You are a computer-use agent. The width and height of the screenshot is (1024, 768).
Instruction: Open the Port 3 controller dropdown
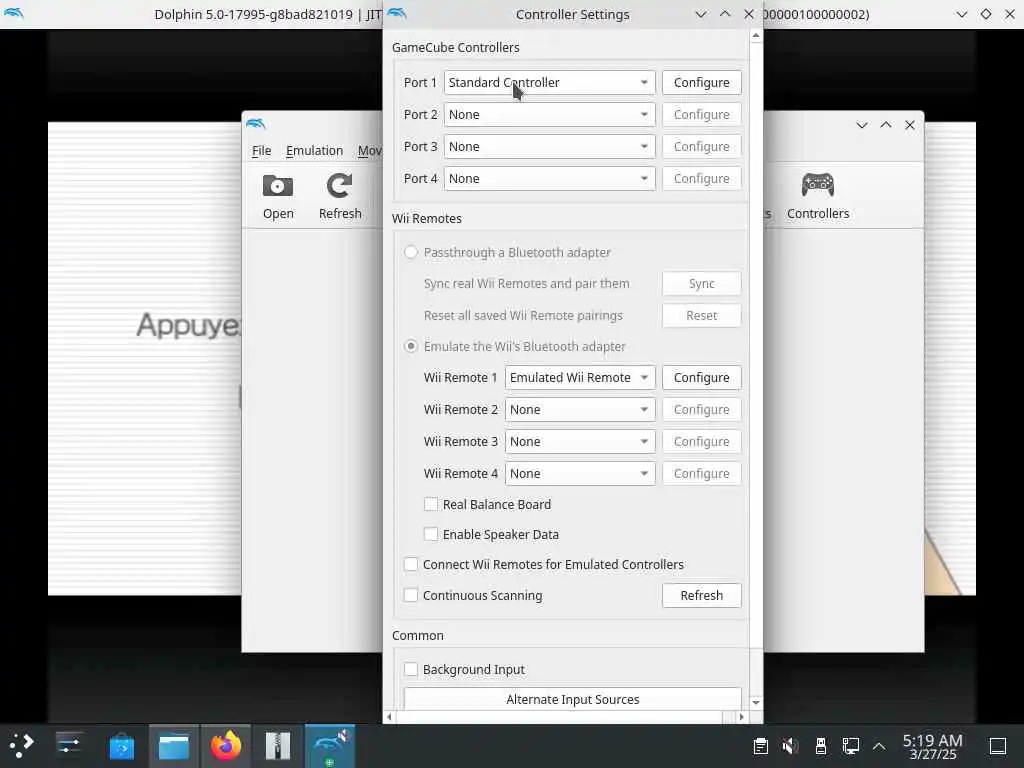pyautogui.click(x=549, y=146)
